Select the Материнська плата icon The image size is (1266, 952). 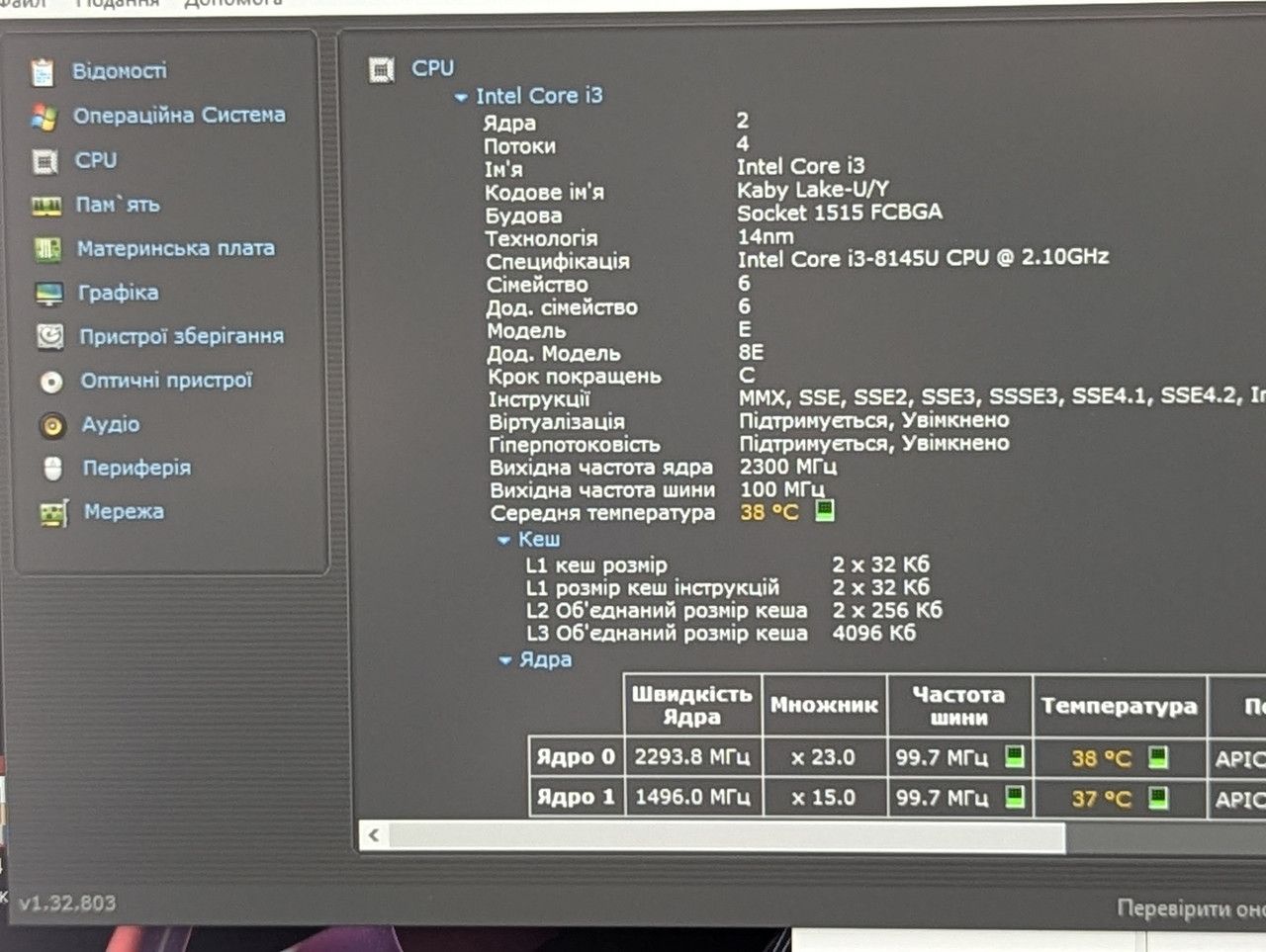pyautogui.click(x=47, y=249)
